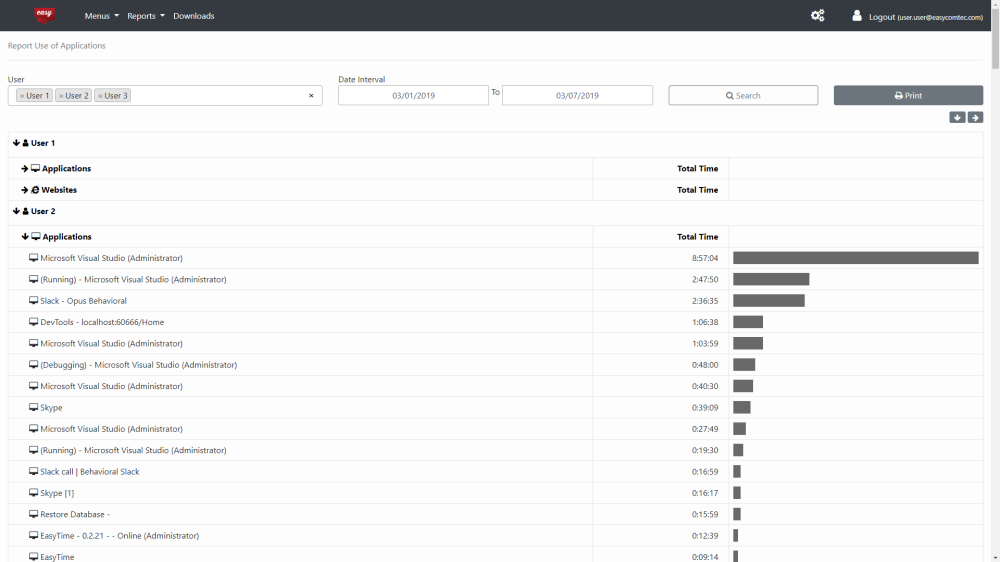Click the 0:16:17 time value
1000x562 pixels.
[705, 493]
